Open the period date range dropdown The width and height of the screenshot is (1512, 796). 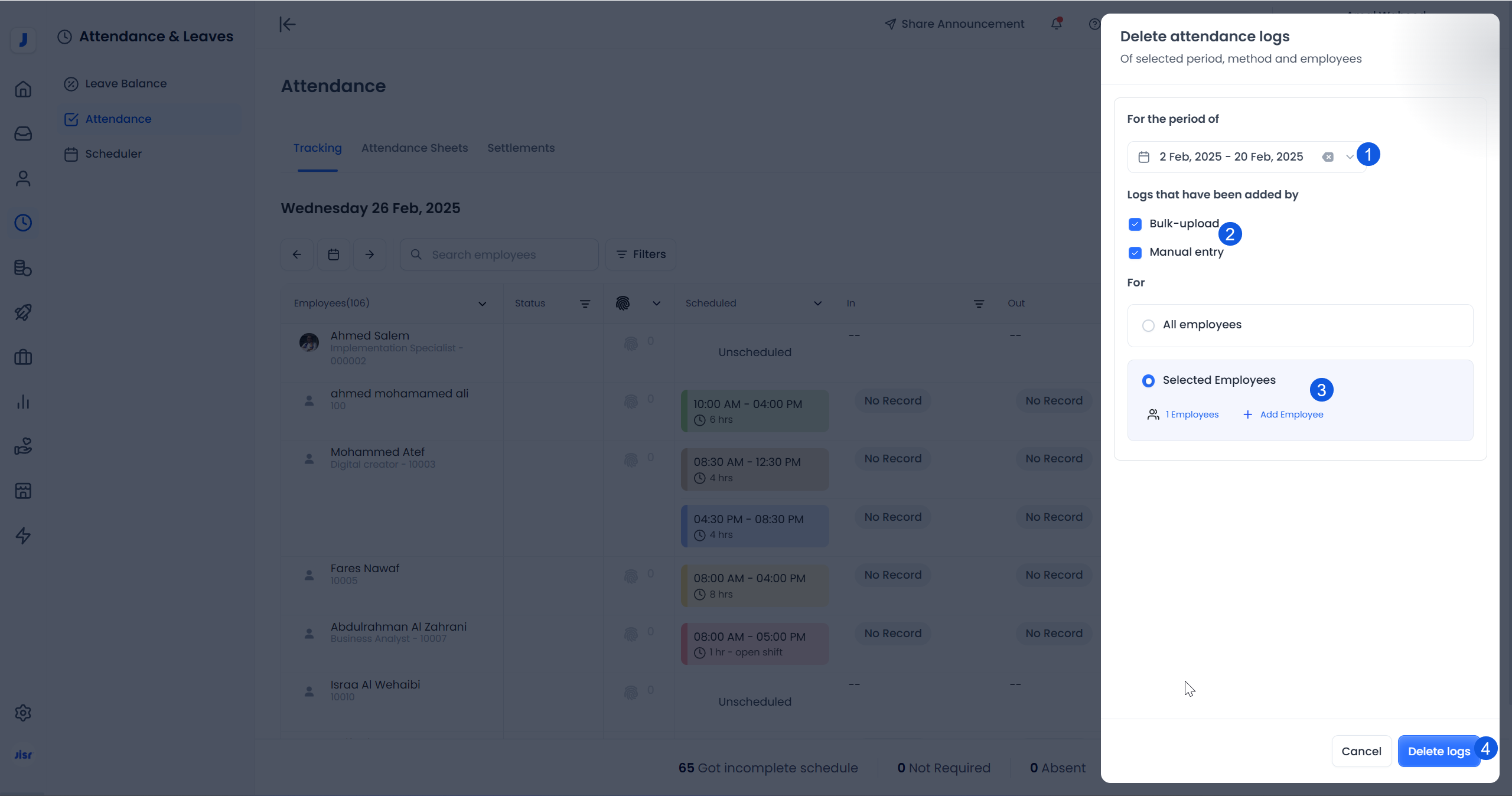[1350, 157]
